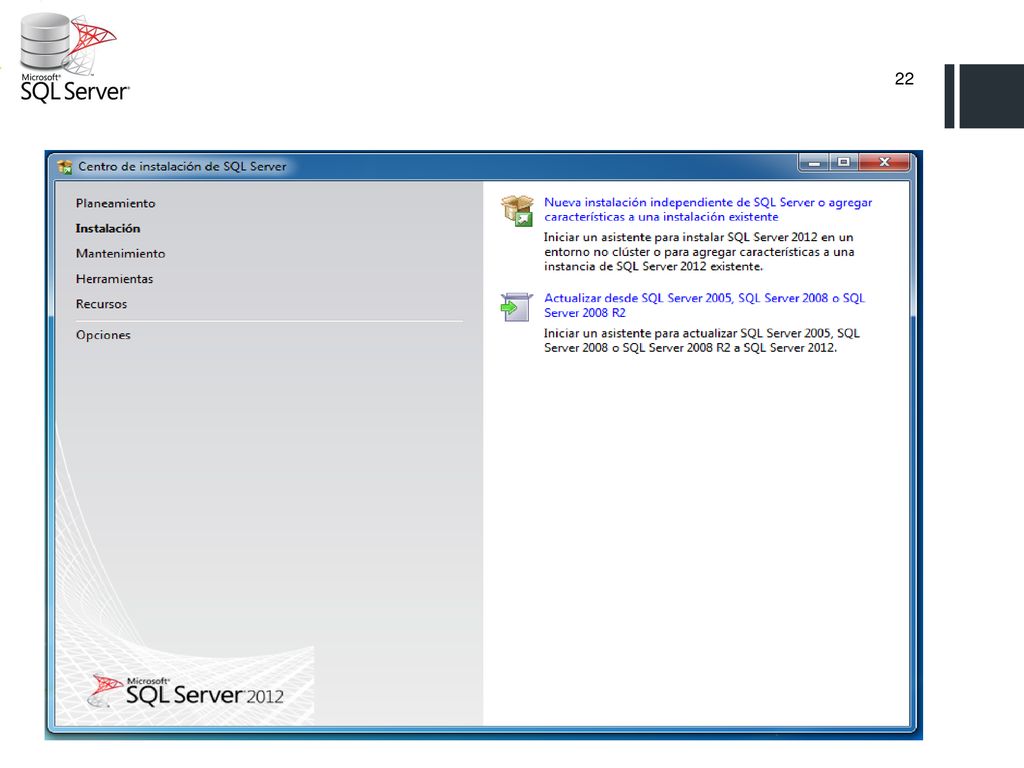The height and width of the screenshot is (768, 1024).
Task: Click the slide number 22
Action: pos(904,79)
